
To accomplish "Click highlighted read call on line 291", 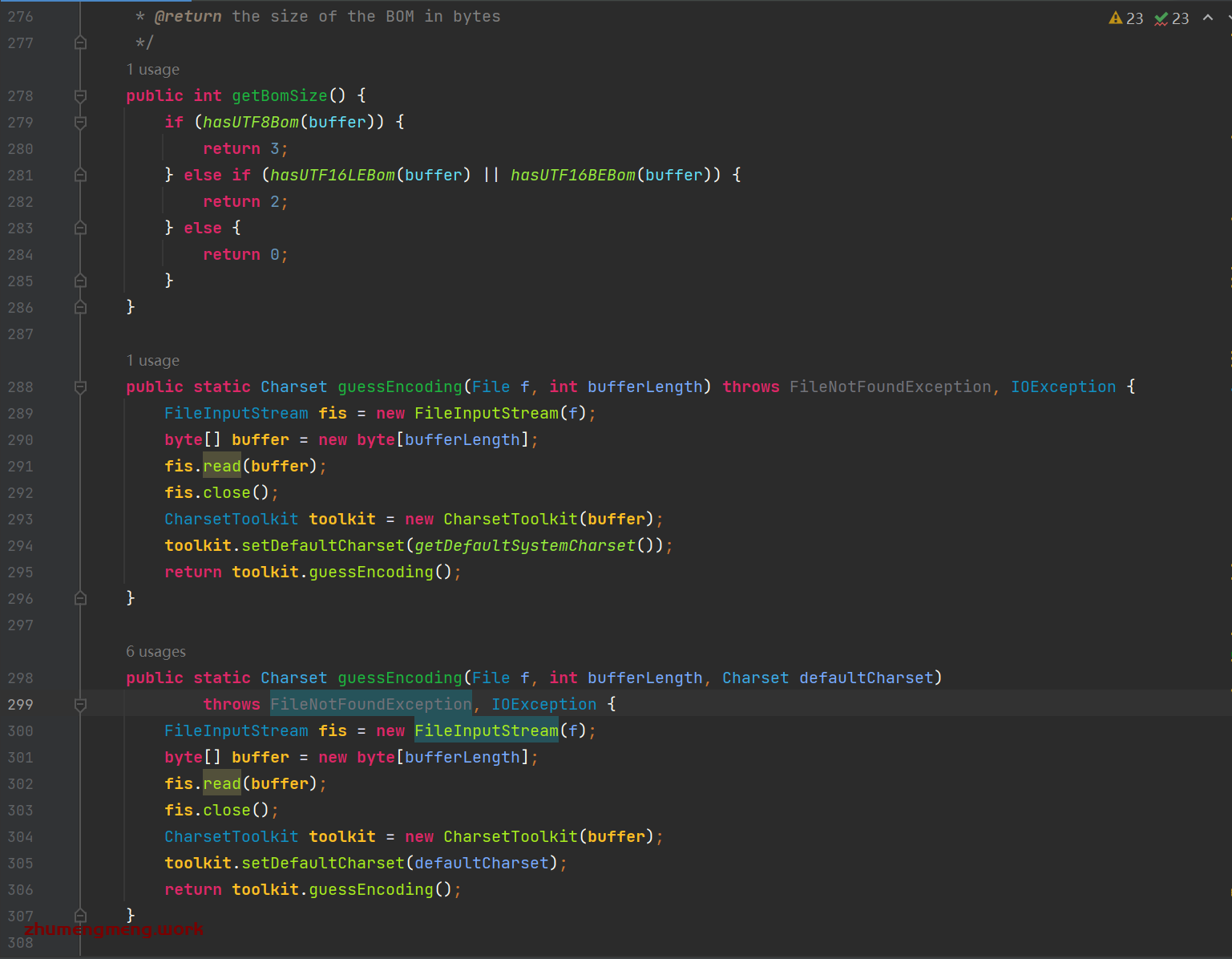I will (222, 466).
